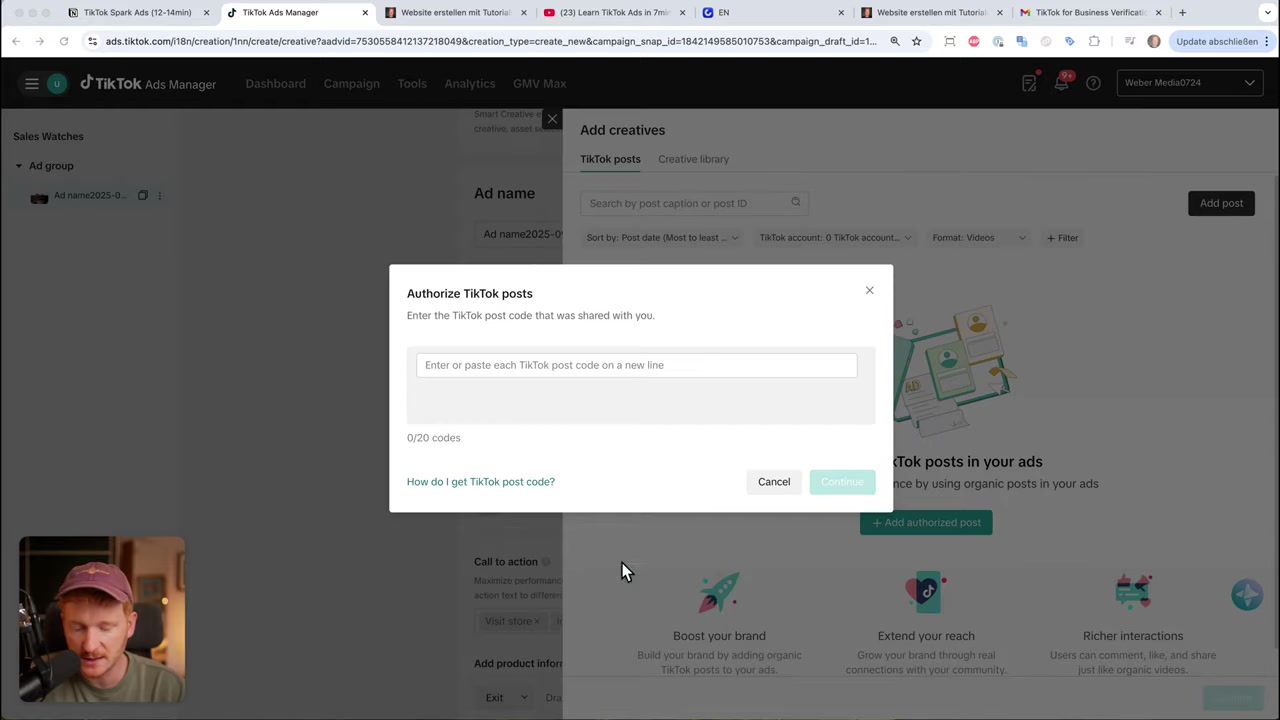
Task: Close the Authorize TikTok posts dialog
Action: (869, 290)
